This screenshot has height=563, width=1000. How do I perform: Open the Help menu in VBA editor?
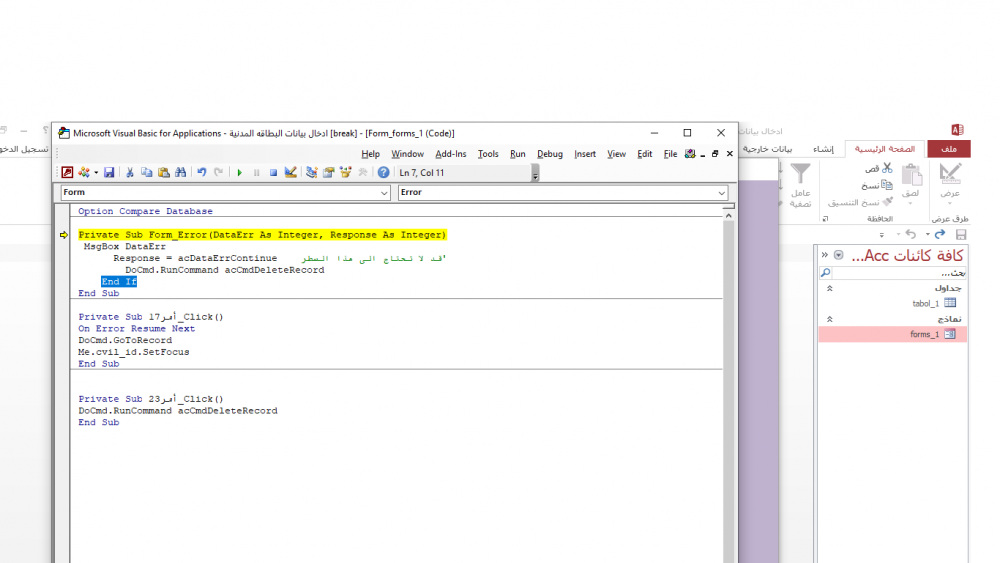click(x=370, y=154)
